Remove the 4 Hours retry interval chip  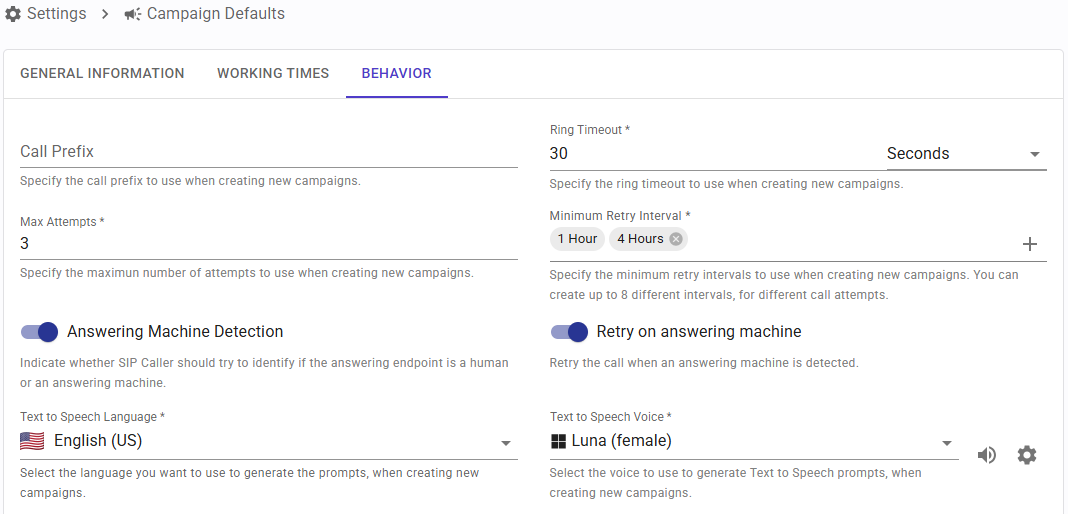tap(676, 239)
